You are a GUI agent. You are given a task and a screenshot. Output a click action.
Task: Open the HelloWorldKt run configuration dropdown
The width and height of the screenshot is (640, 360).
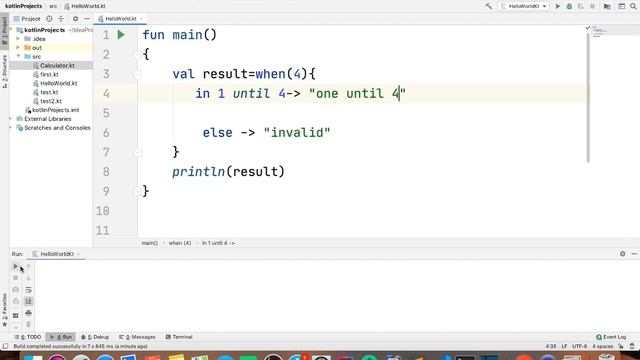524,6
